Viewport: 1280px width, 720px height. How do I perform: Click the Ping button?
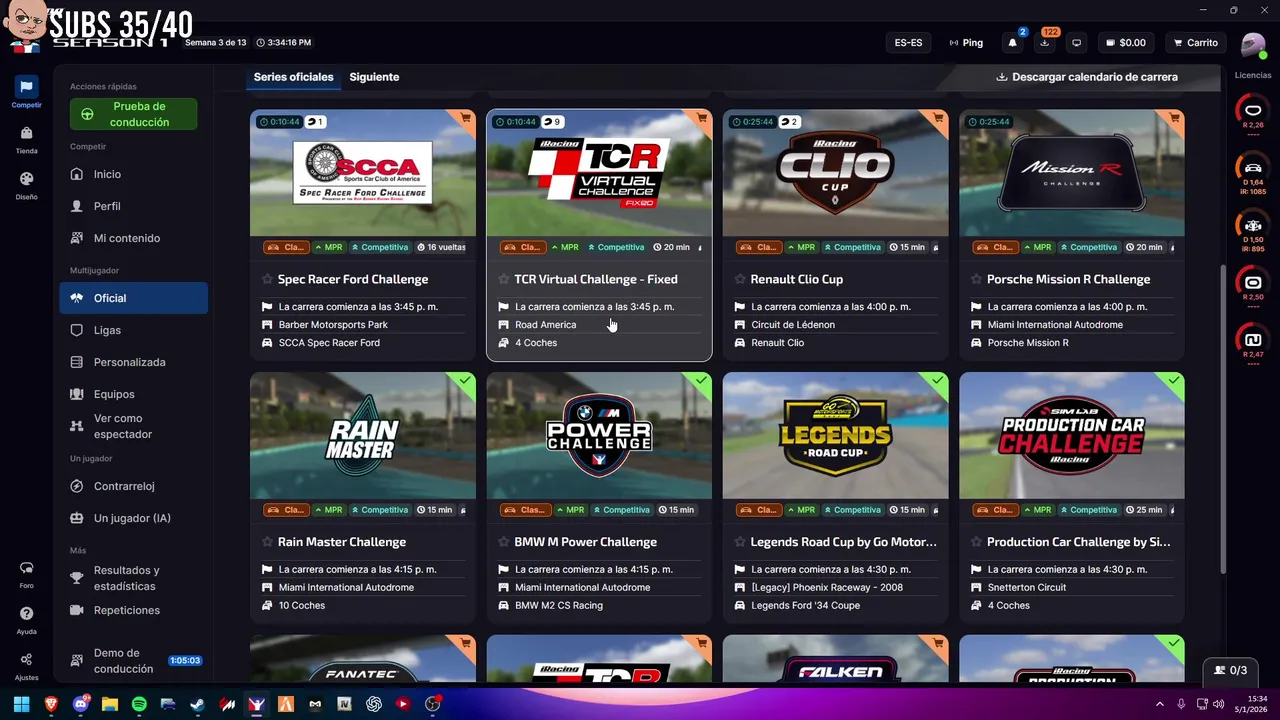coord(966,43)
